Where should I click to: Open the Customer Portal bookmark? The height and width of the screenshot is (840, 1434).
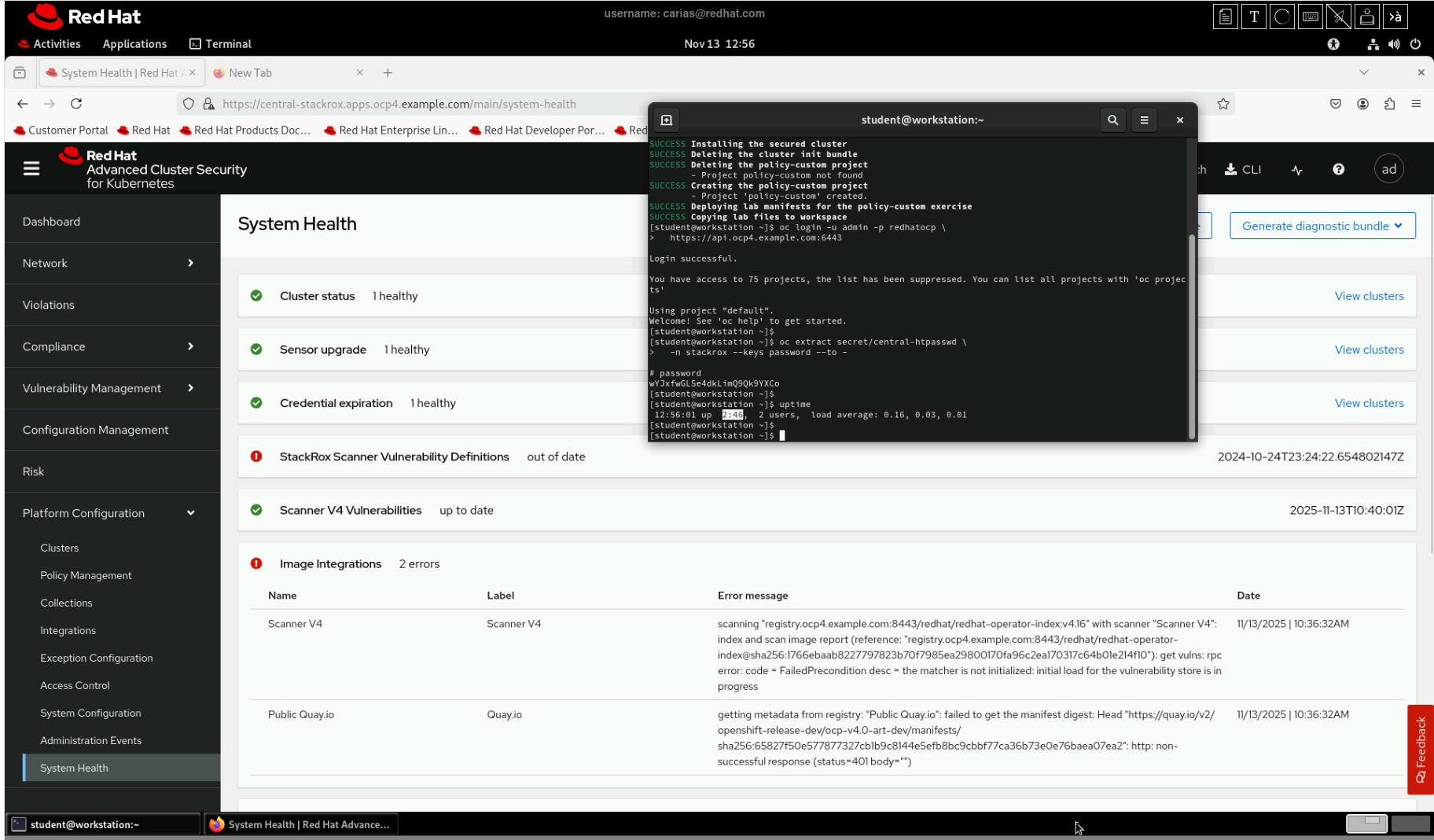[61, 130]
